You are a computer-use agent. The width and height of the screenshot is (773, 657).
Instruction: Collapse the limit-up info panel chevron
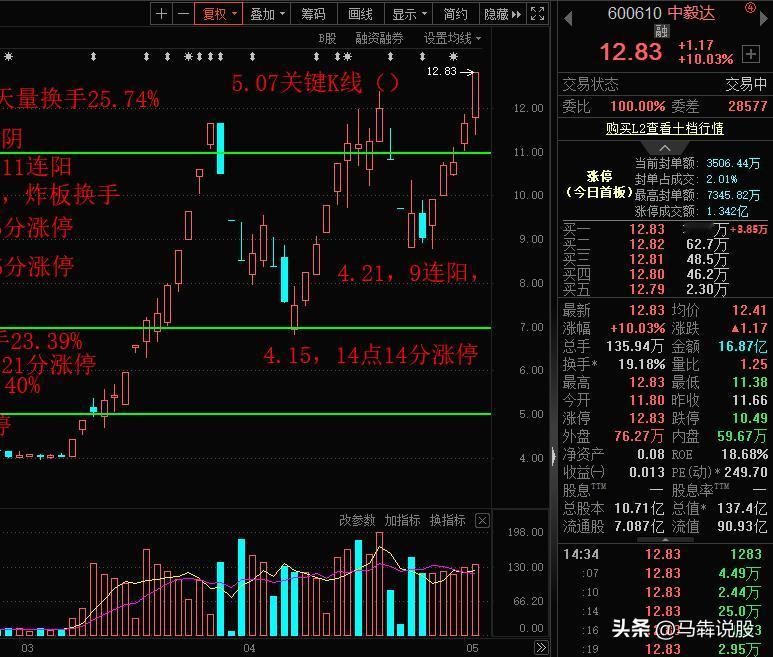[x=665, y=148]
